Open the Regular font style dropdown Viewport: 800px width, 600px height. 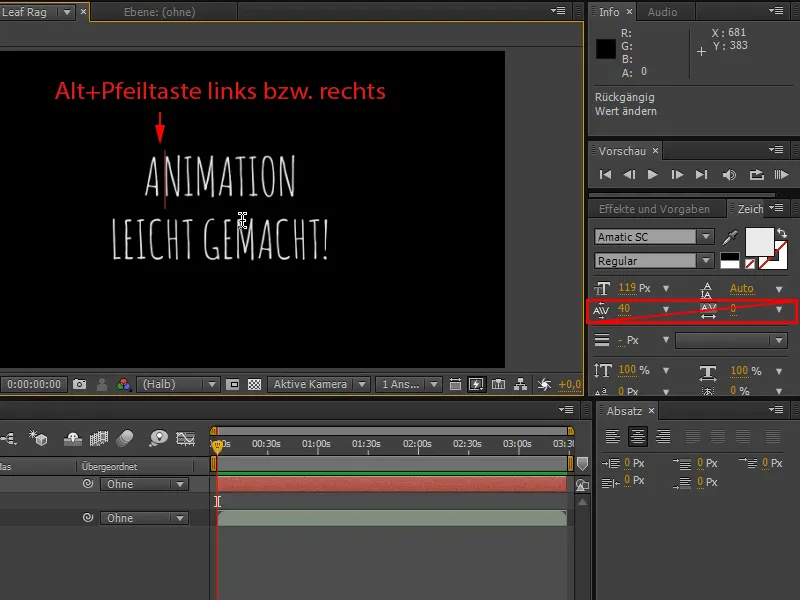pos(706,261)
